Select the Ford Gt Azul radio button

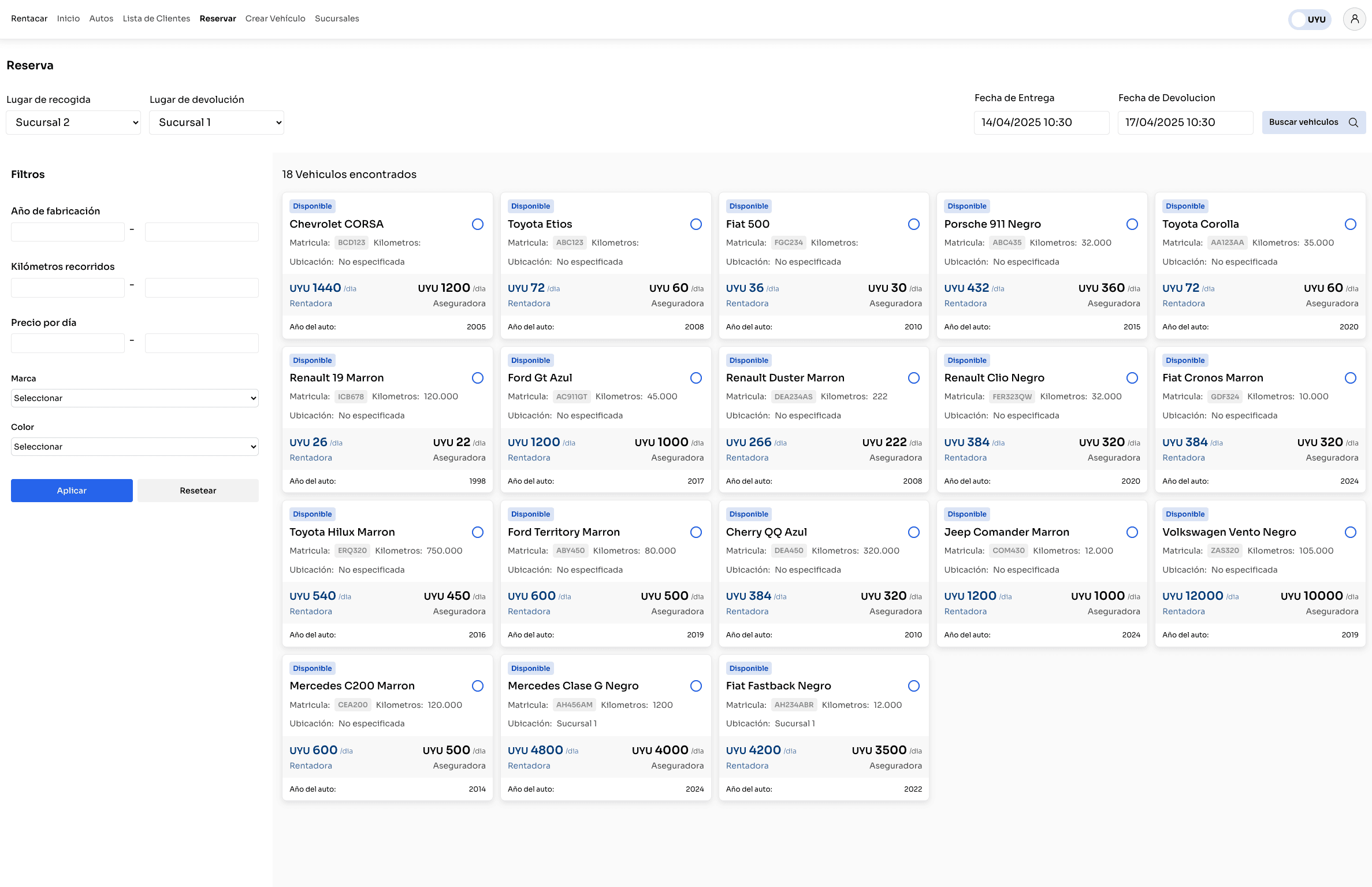coord(696,378)
